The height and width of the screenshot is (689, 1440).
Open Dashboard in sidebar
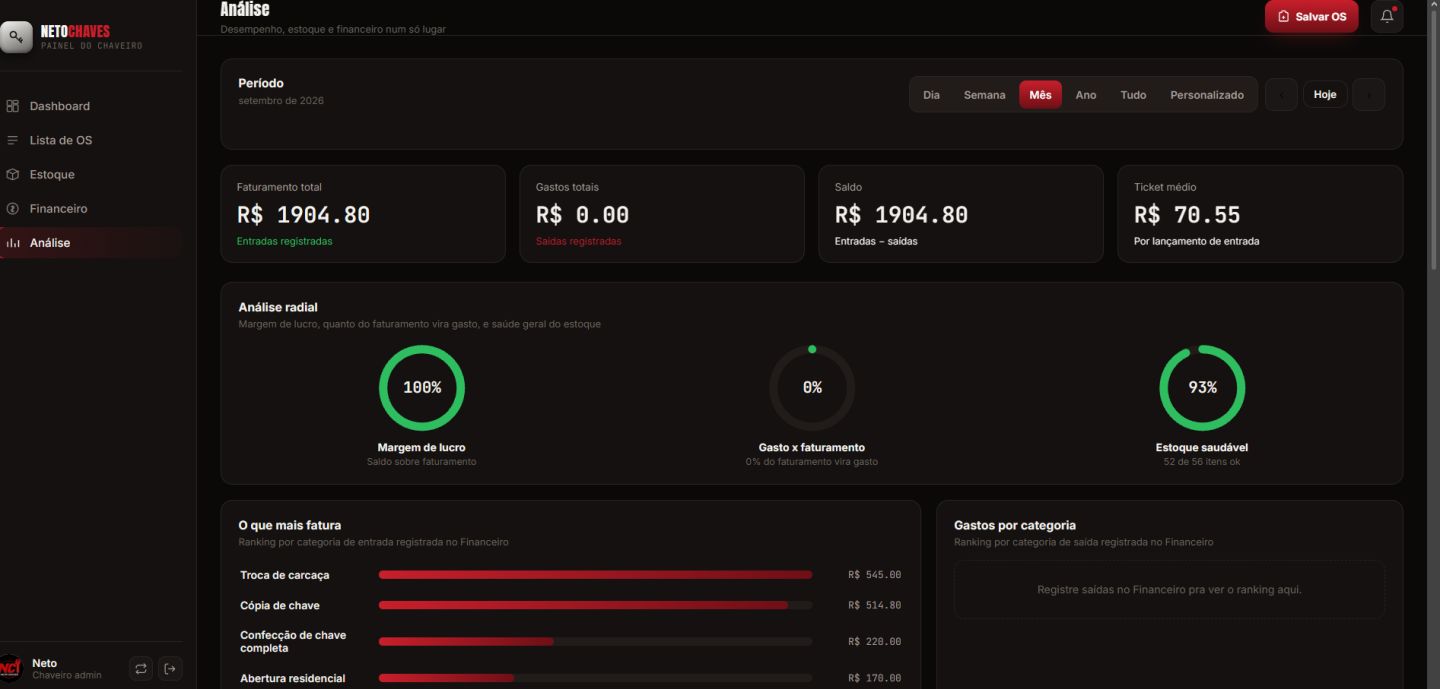(x=91, y=106)
